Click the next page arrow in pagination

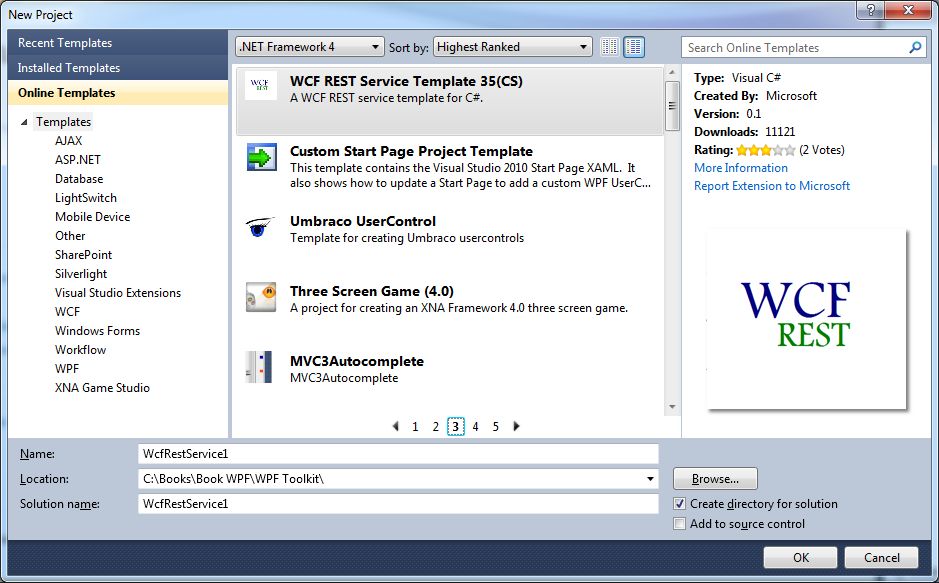pyautogui.click(x=516, y=426)
